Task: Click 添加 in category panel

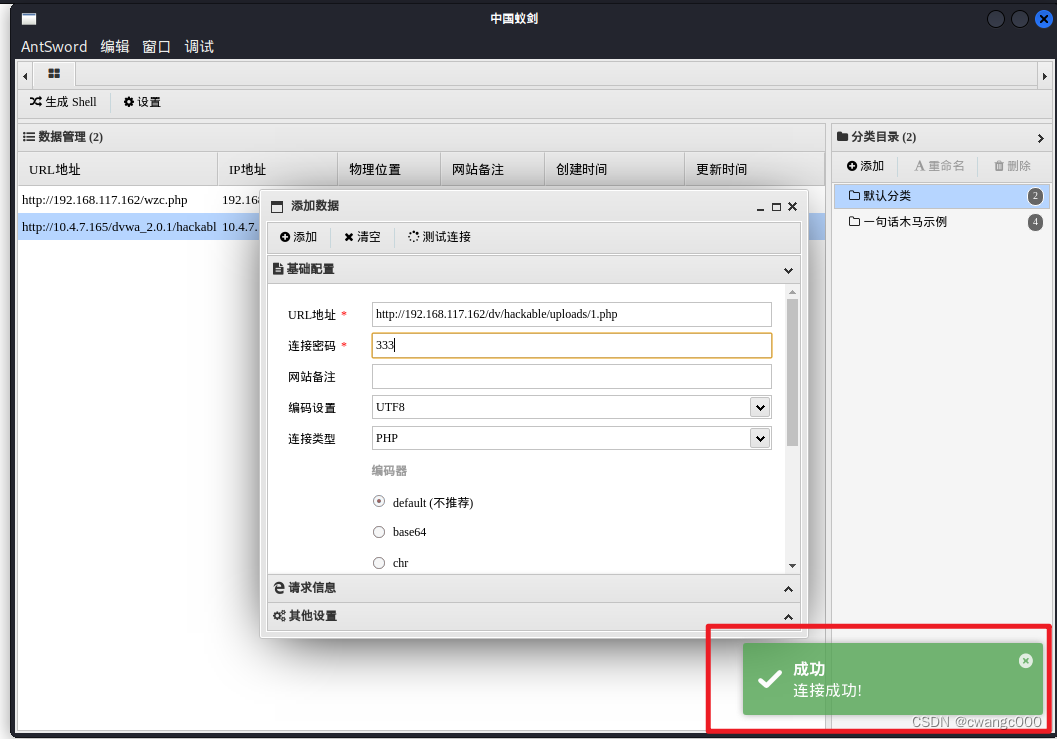Action: point(866,166)
